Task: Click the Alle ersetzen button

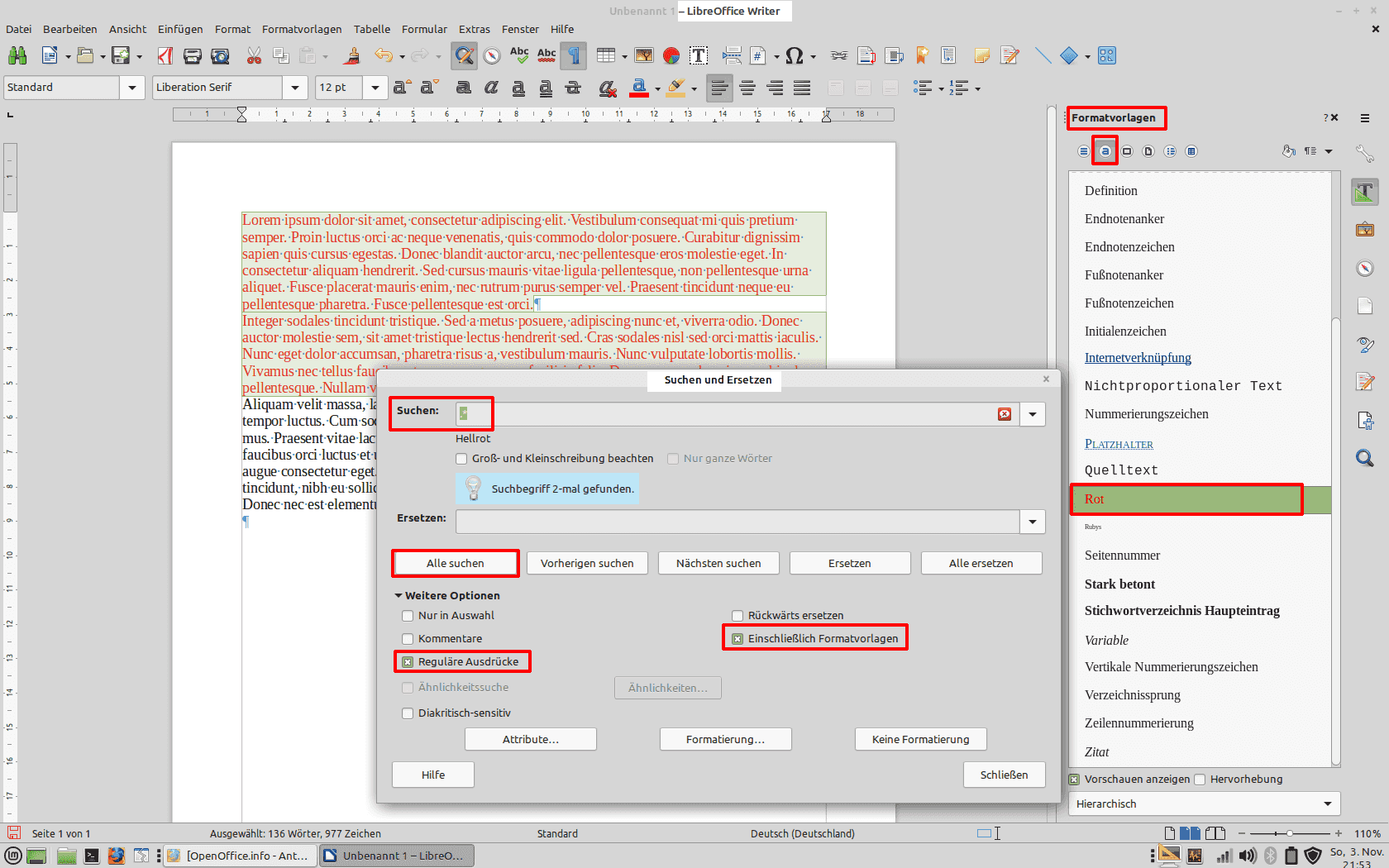Action: pos(981,563)
